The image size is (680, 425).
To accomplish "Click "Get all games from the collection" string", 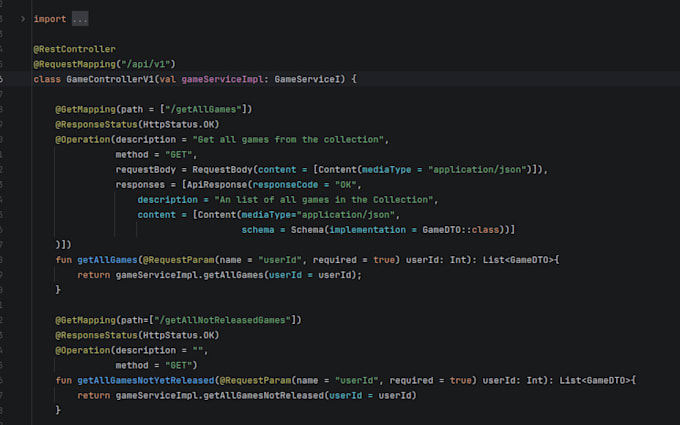I will 288,140.
